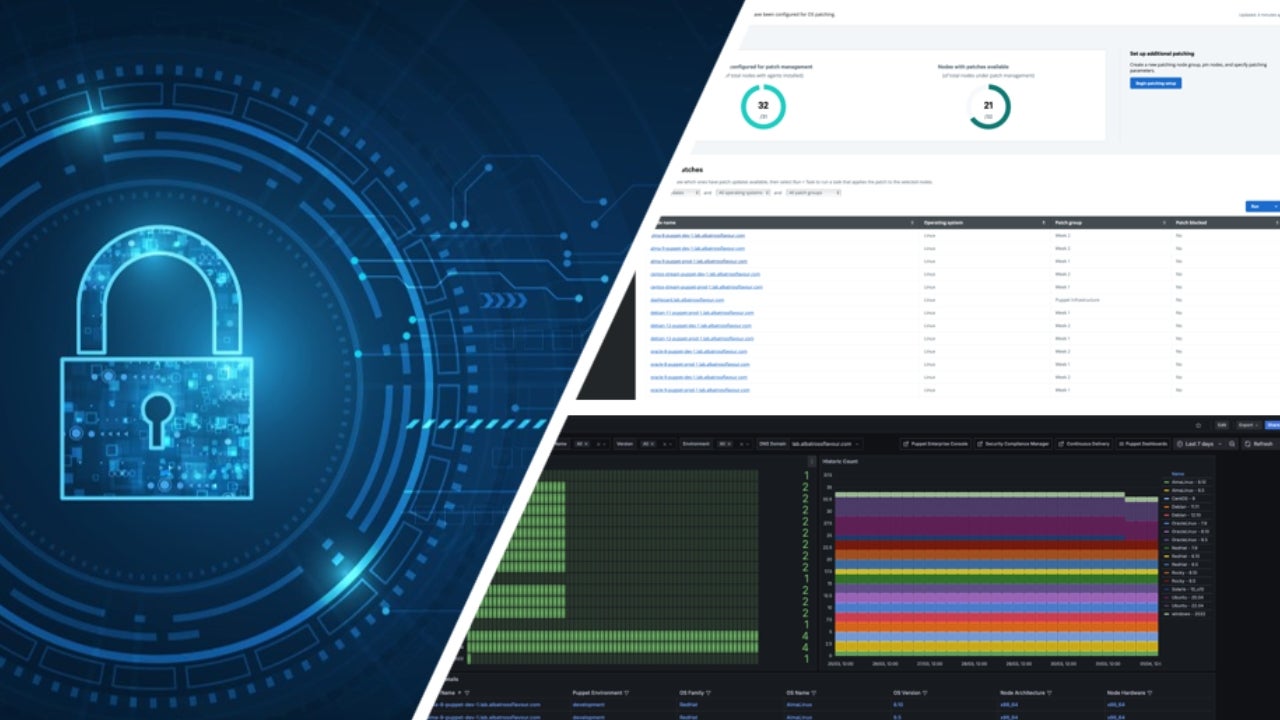1280x720 pixels.
Task: Open the All patch groups filter dropdown
Action: pyautogui.click(x=813, y=192)
